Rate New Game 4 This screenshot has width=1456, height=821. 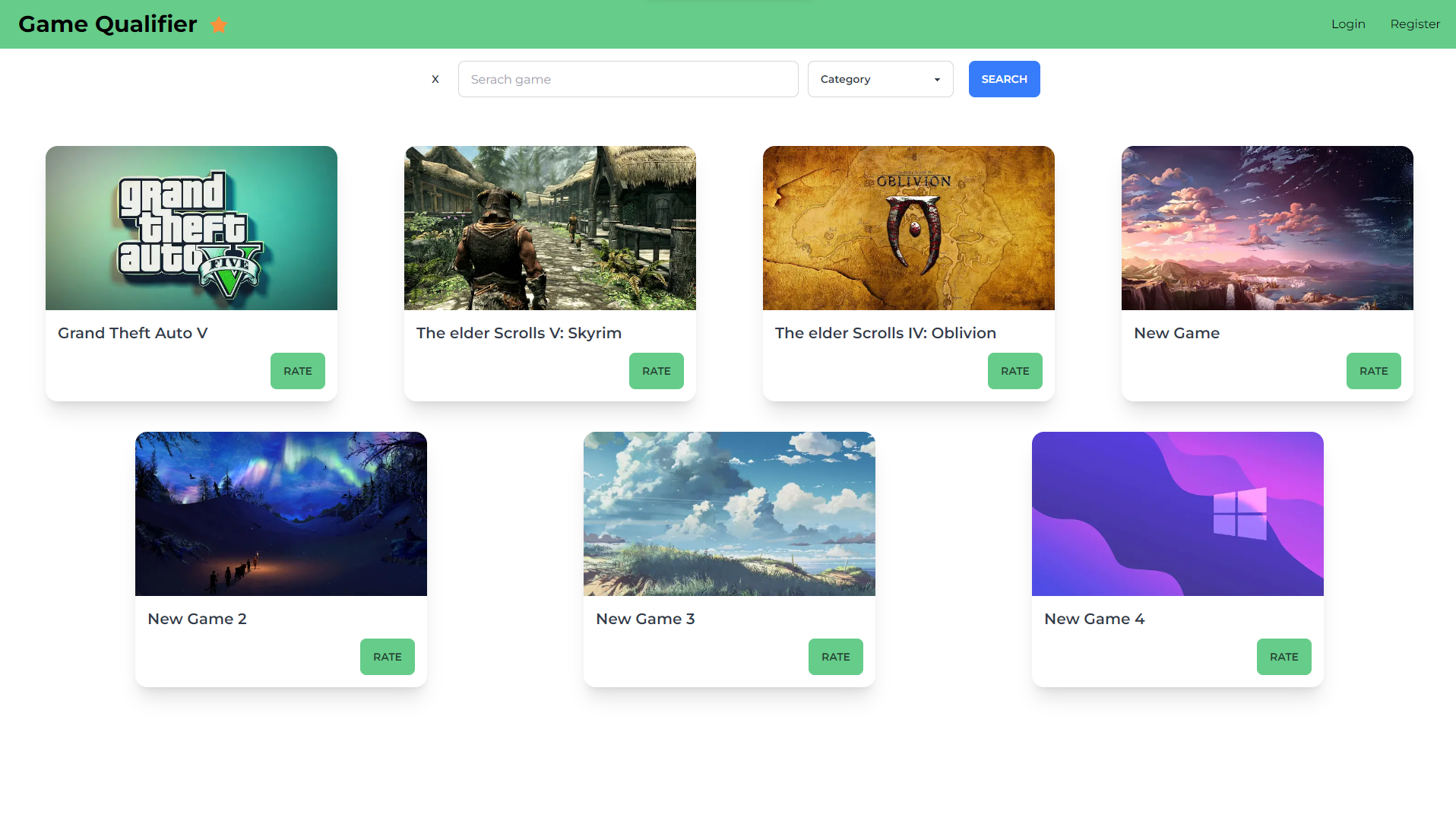pos(1283,657)
